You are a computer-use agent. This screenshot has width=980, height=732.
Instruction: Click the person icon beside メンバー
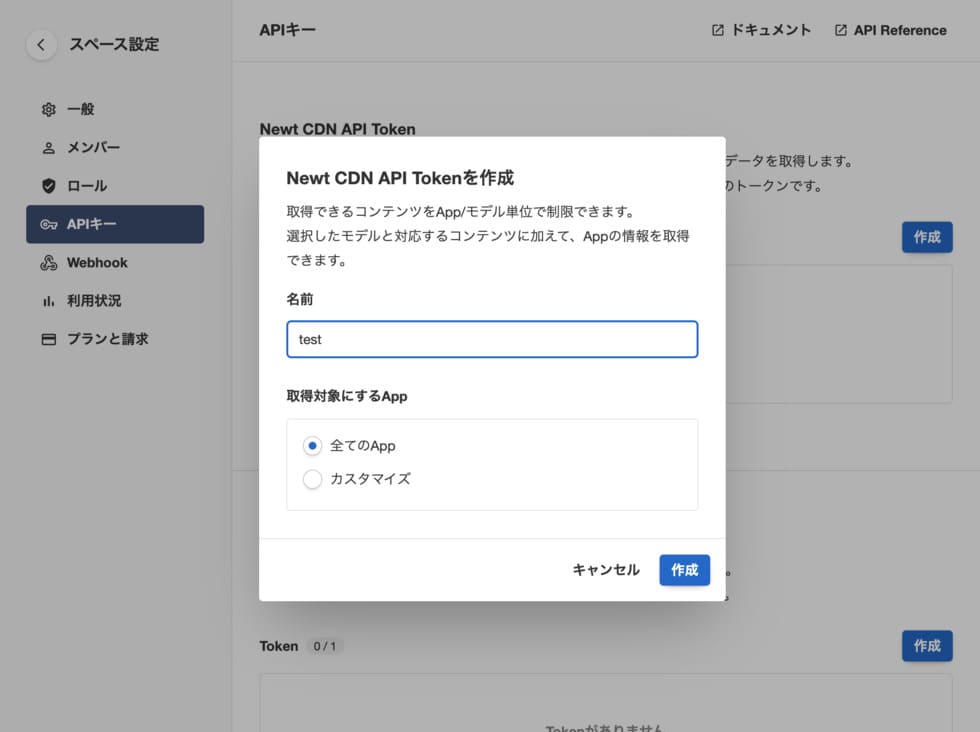click(x=49, y=148)
